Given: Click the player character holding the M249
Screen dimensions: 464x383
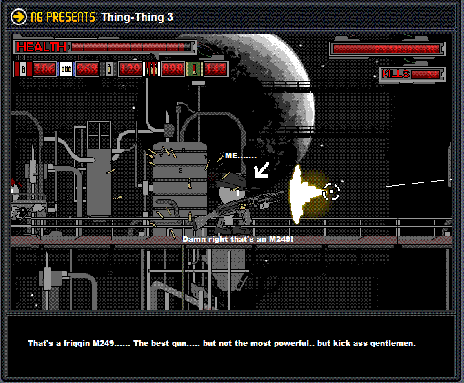Looking at the screenshot, I should click(235, 204).
